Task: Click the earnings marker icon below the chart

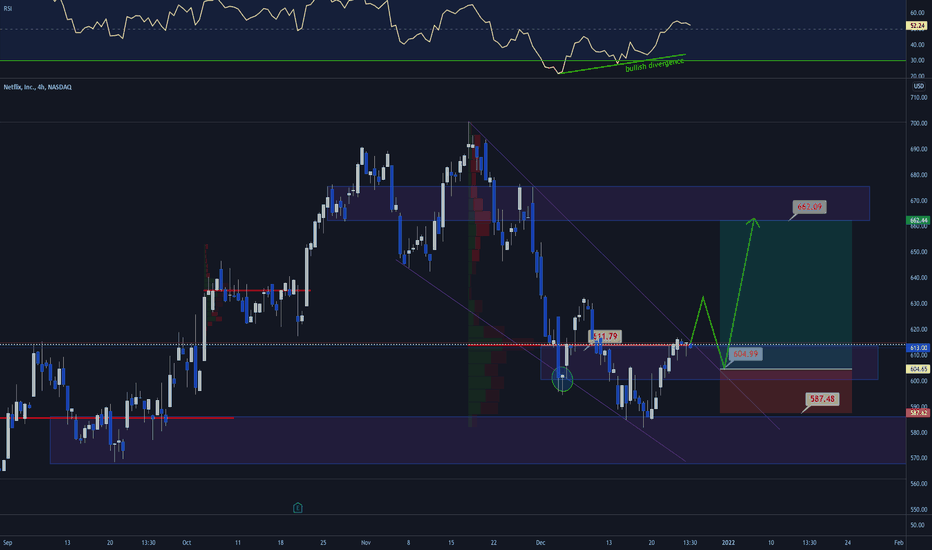Action: (x=298, y=508)
